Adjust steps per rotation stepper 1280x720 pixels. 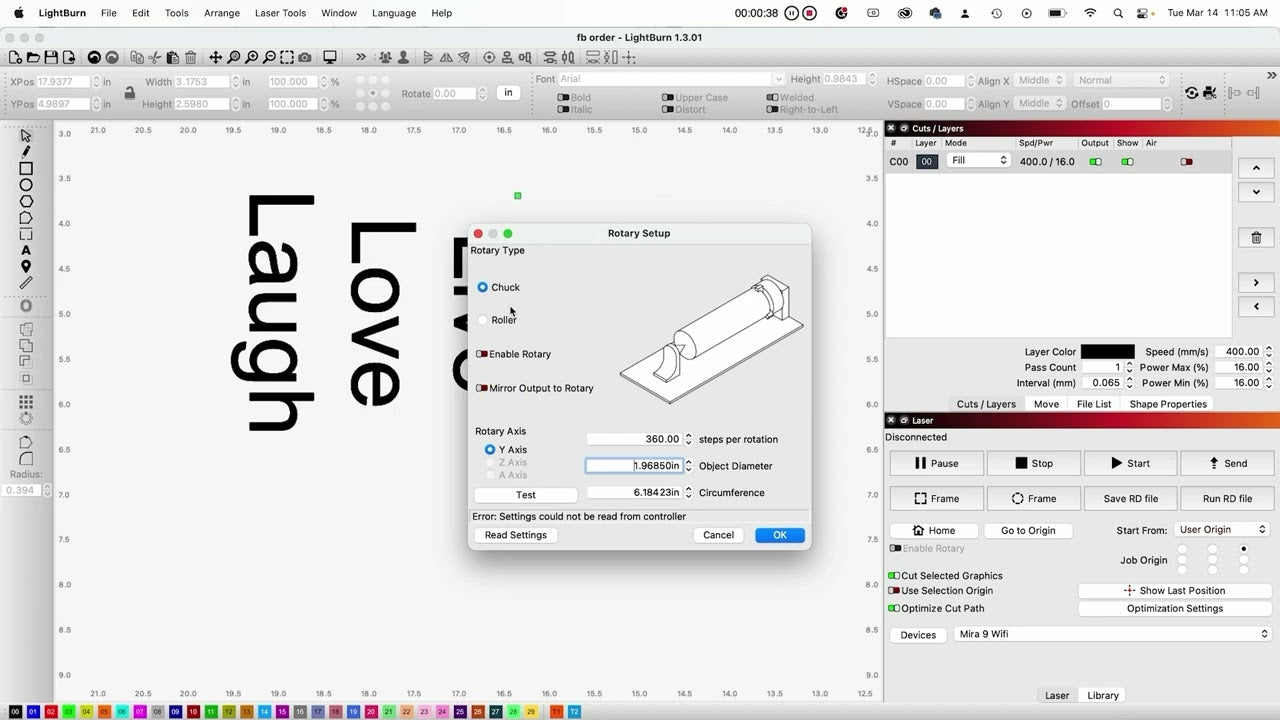[x=688, y=439]
